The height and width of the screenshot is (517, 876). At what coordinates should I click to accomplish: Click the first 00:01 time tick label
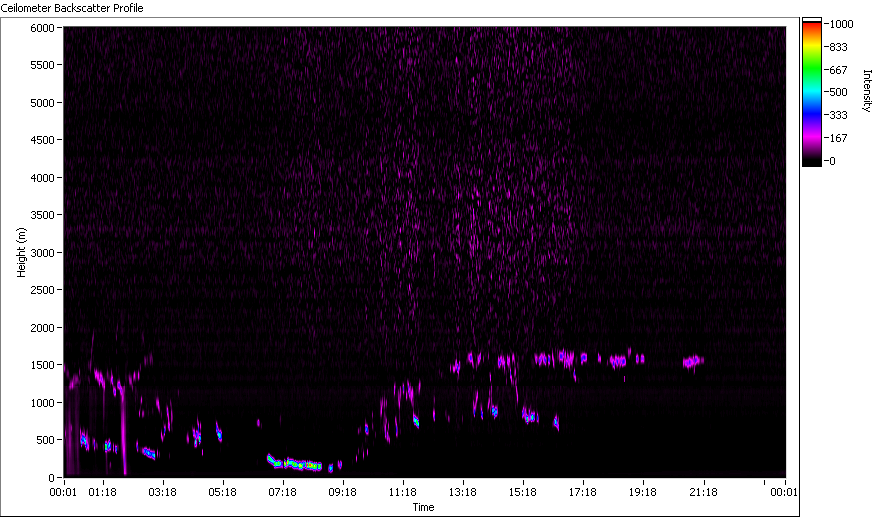[x=63, y=492]
